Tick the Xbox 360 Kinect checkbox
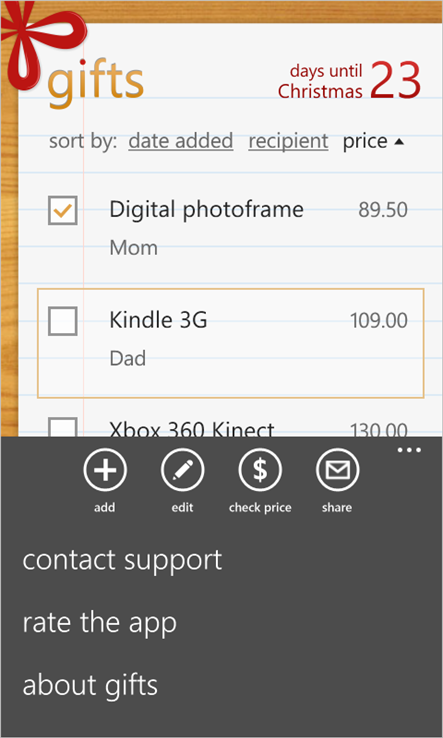The height and width of the screenshot is (738, 443). pos(63,427)
